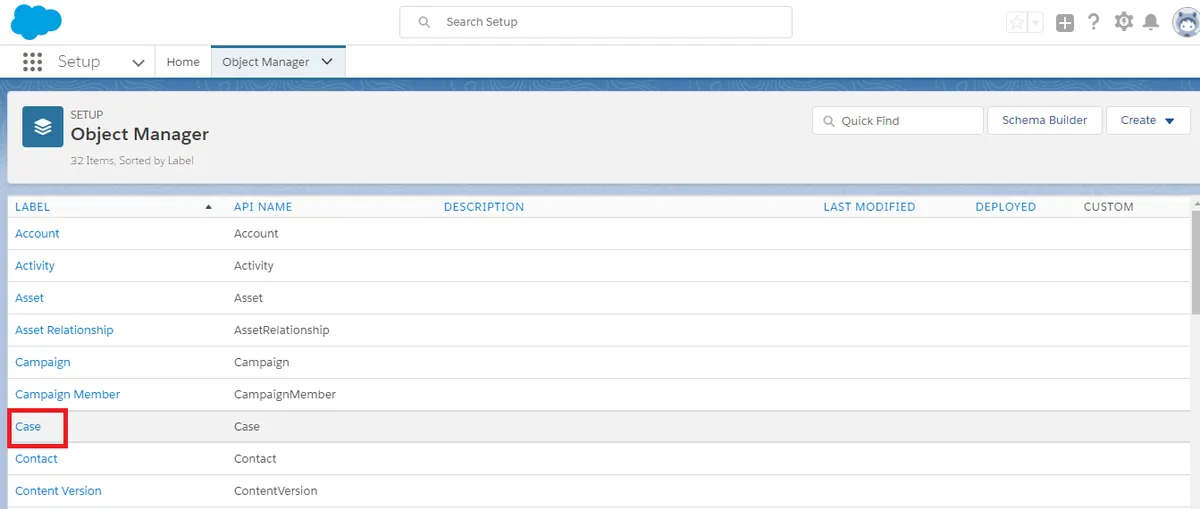The image size is (1200, 509).
Task: Open the global actions plus icon
Action: click(1065, 23)
